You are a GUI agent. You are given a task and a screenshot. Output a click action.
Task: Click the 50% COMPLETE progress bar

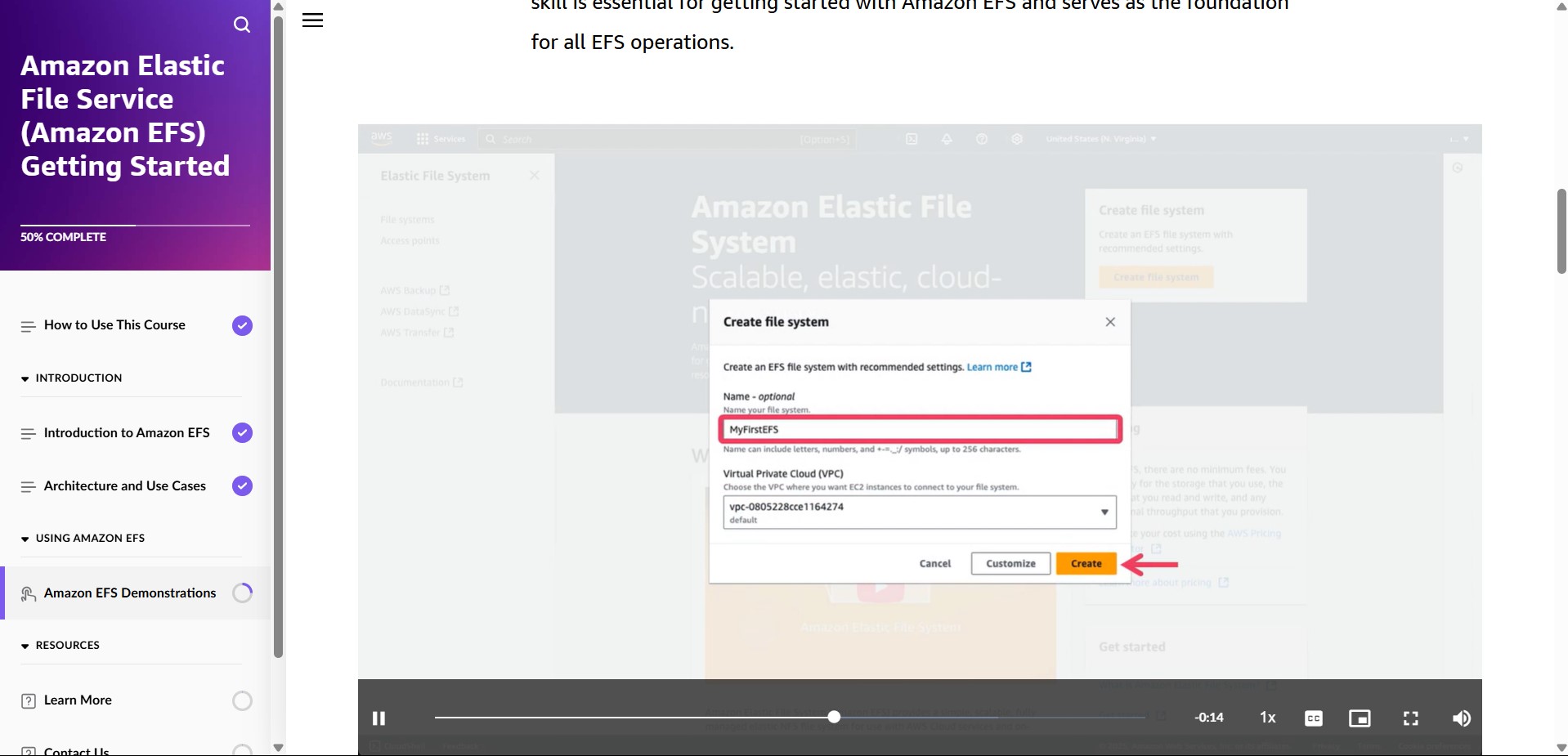[135, 225]
